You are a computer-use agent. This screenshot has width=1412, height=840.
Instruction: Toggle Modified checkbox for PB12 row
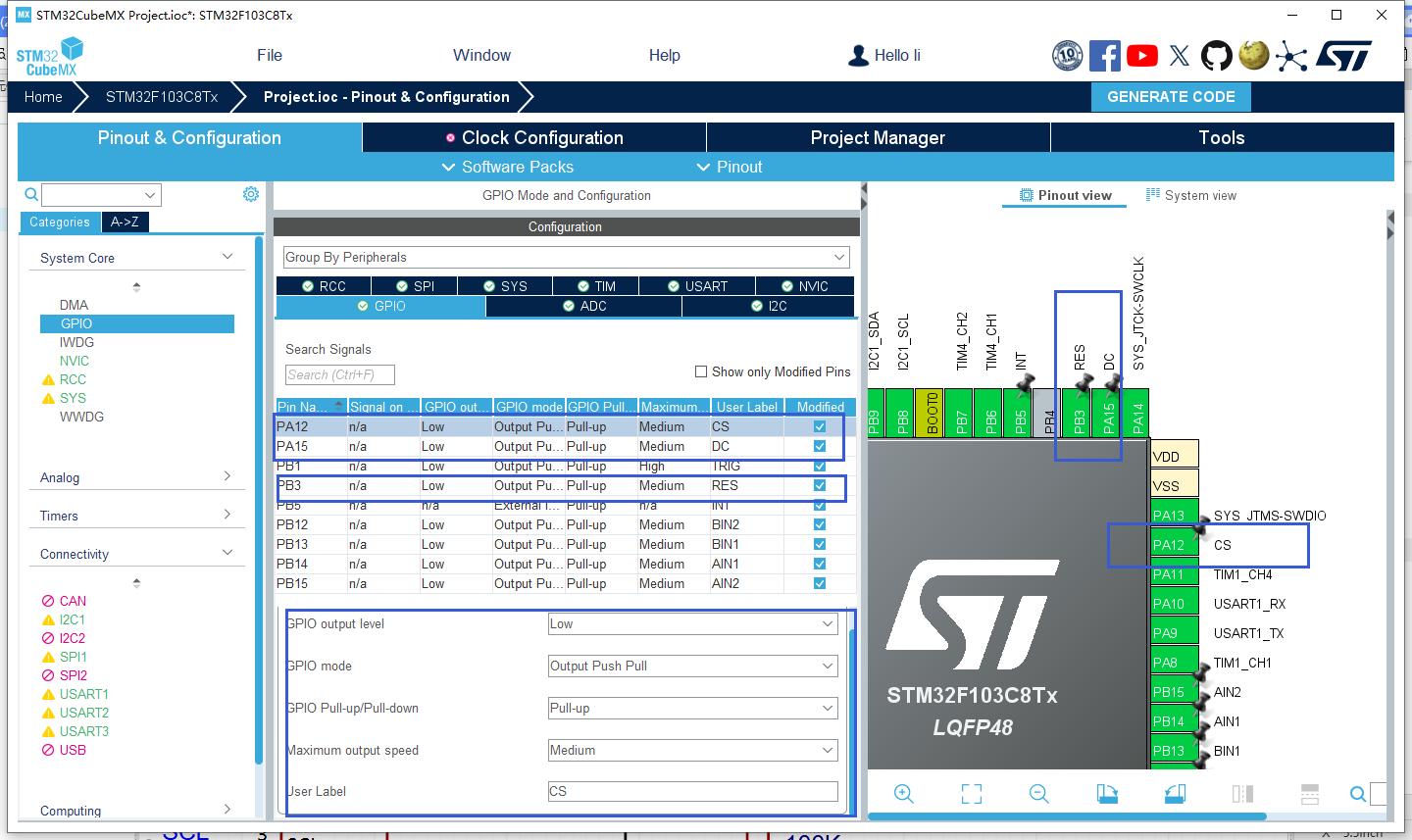(820, 524)
